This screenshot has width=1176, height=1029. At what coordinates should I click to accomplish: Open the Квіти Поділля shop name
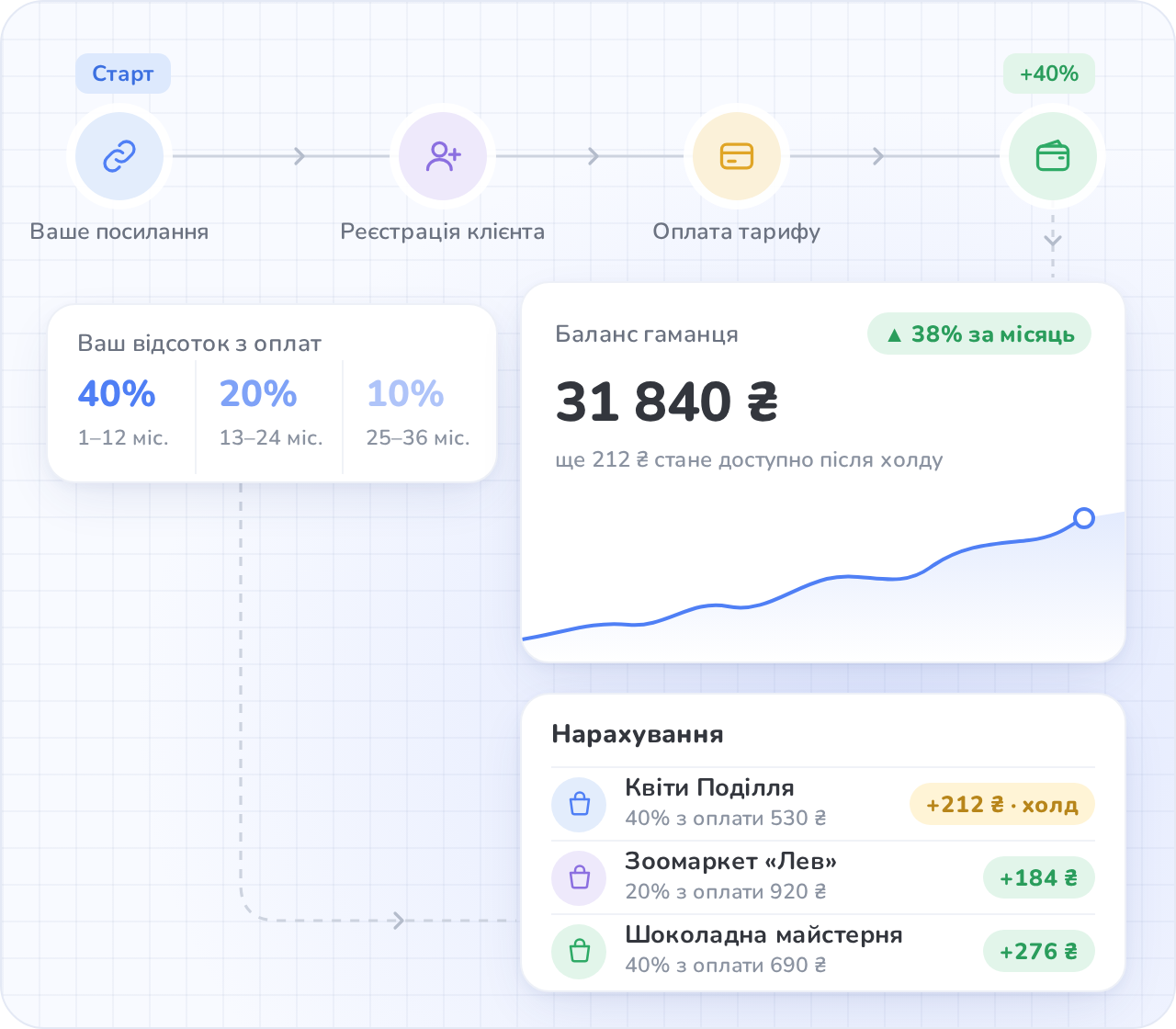[709, 788]
